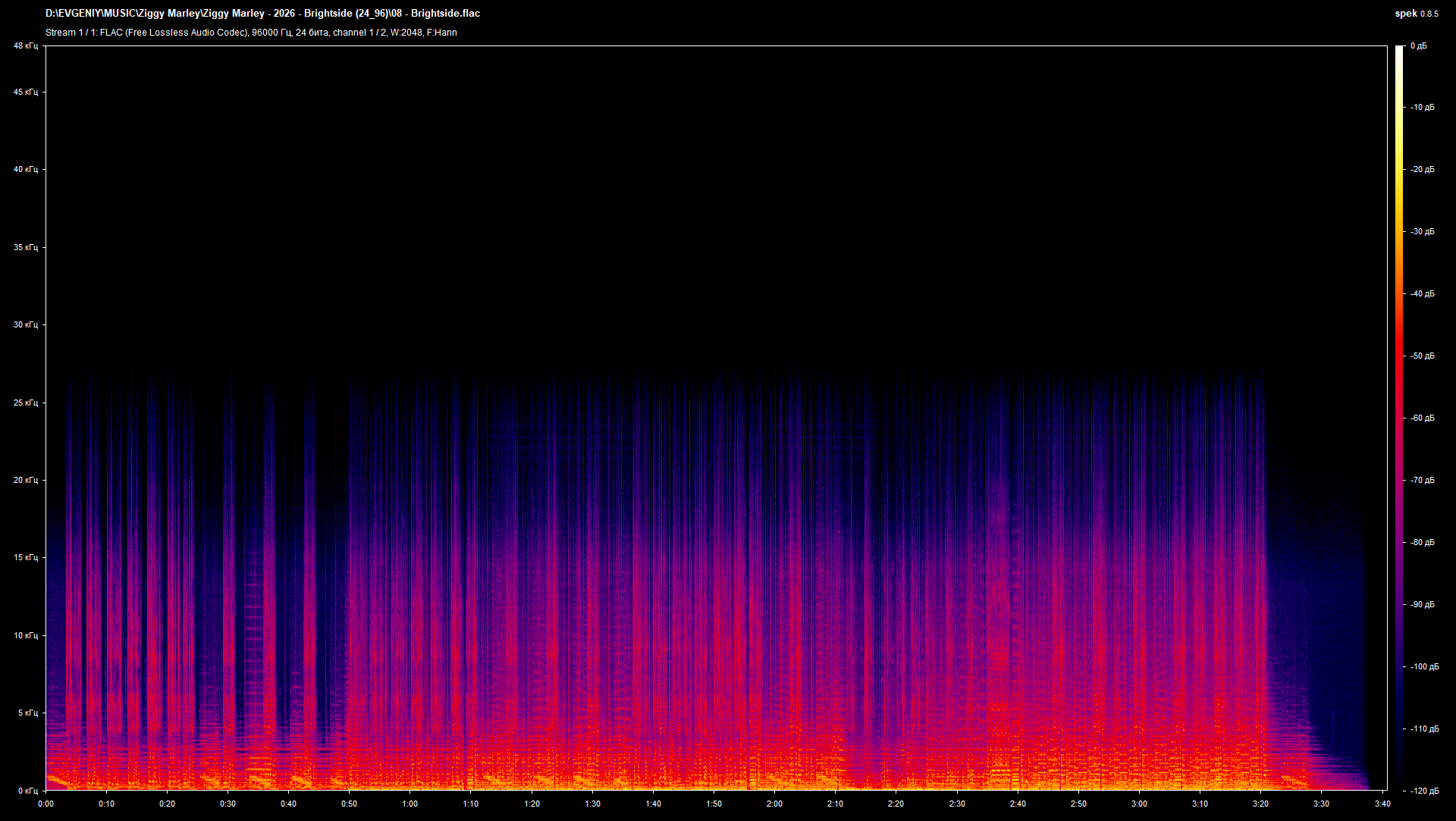
Task: Click the 0:00 time axis label
Action: [x=45, y=804]
